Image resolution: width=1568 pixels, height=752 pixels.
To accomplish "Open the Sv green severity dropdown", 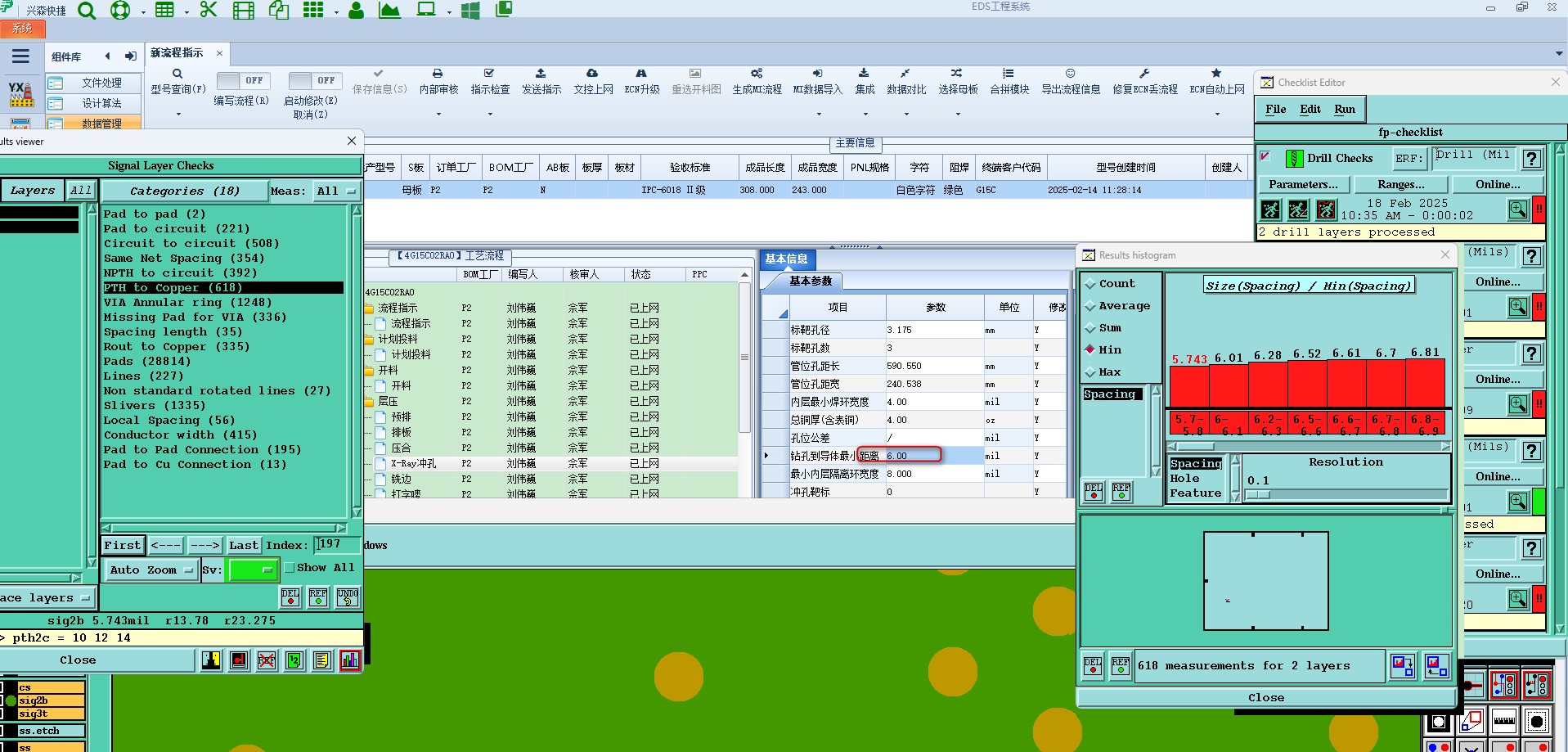I will (254, 570).
